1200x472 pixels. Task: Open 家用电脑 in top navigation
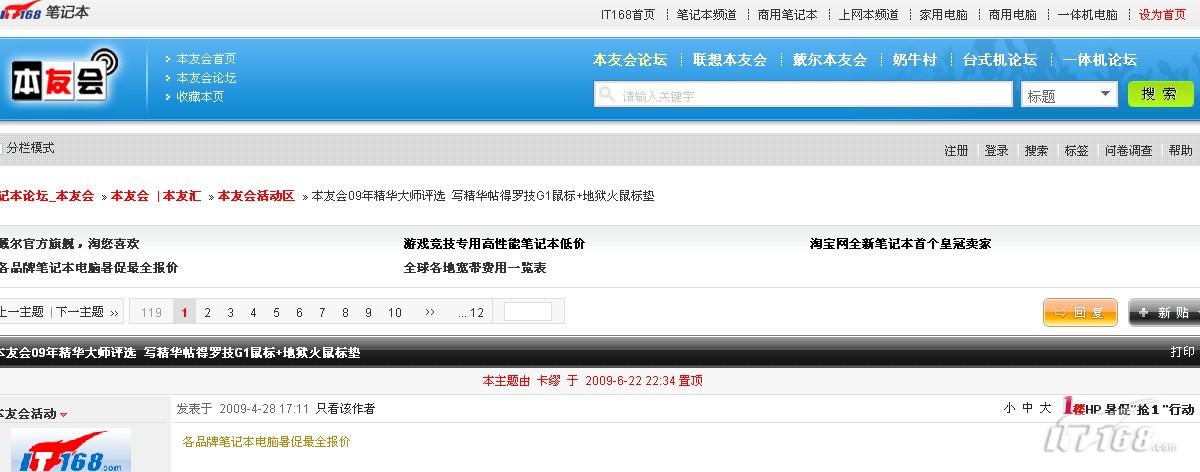(x=943, y=15)
